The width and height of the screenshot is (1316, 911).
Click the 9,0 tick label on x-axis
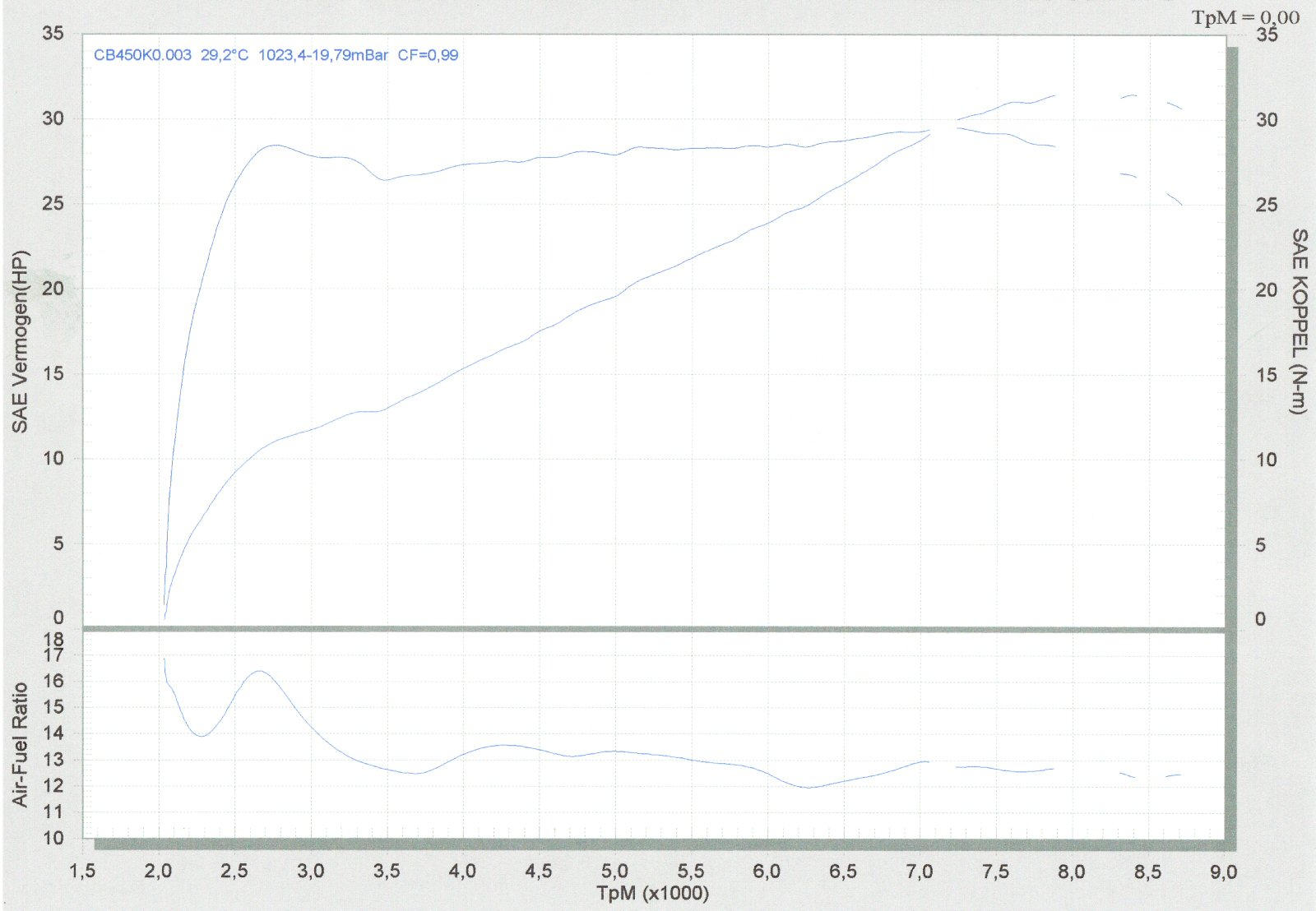click(1223, 872)
